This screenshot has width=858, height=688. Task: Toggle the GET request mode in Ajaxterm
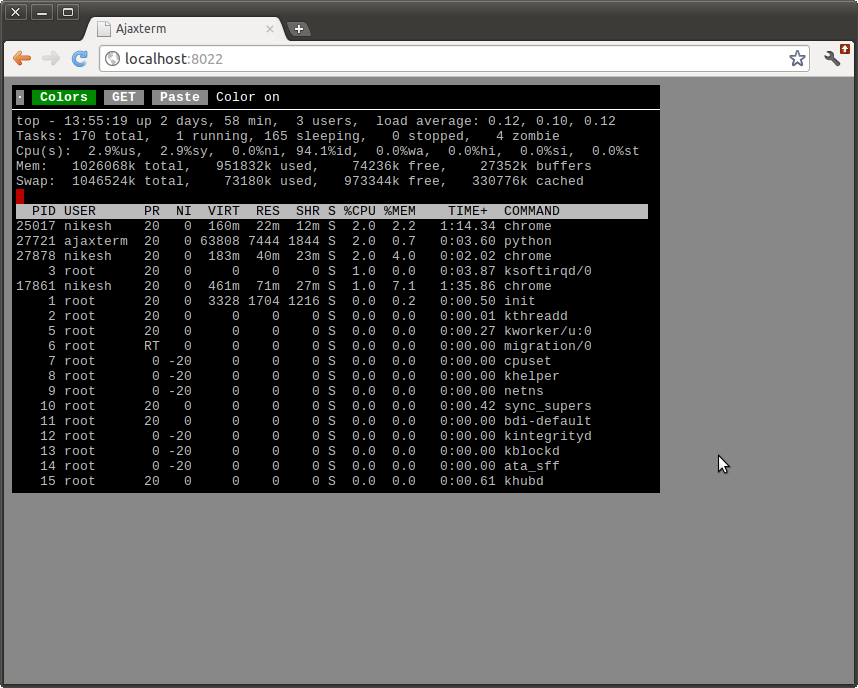click(123, 97)
